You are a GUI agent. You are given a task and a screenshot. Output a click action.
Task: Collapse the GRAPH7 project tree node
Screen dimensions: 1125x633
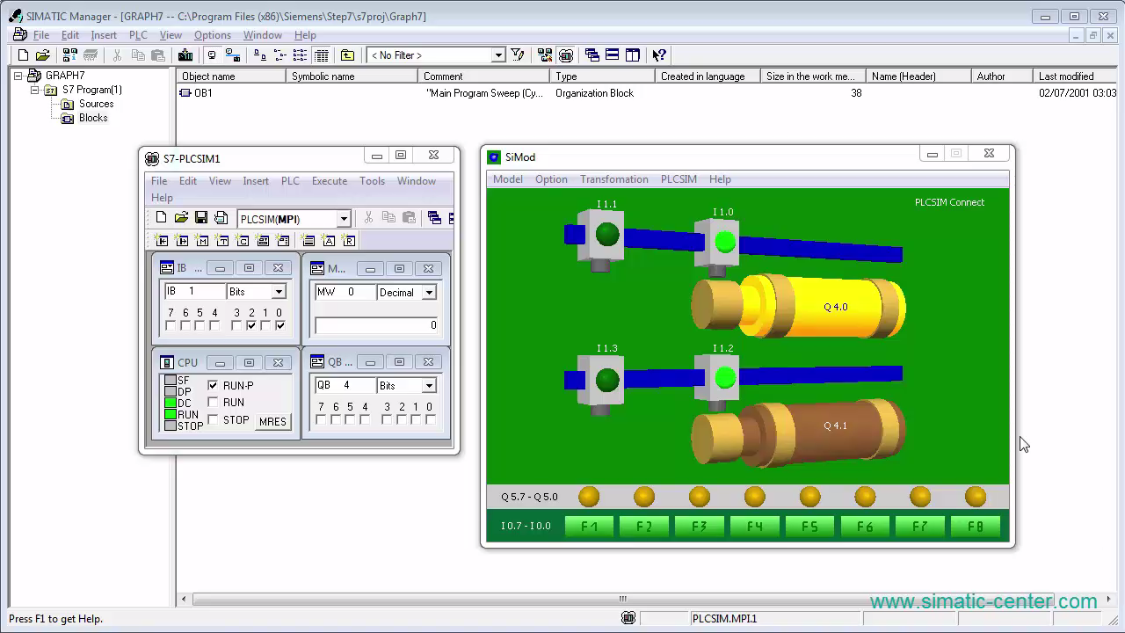[18, 75]
